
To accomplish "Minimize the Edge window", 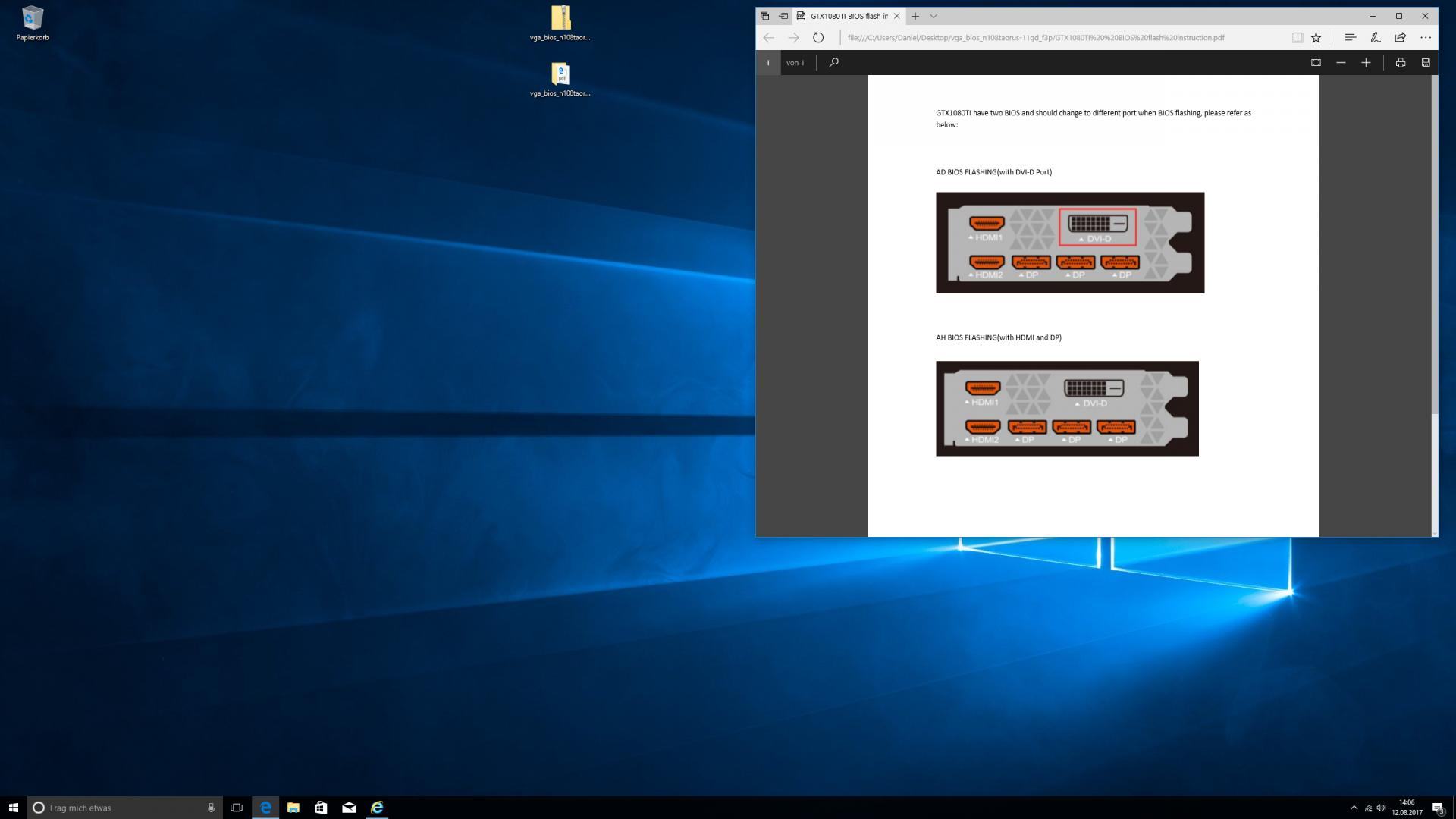I will 1373,16.
